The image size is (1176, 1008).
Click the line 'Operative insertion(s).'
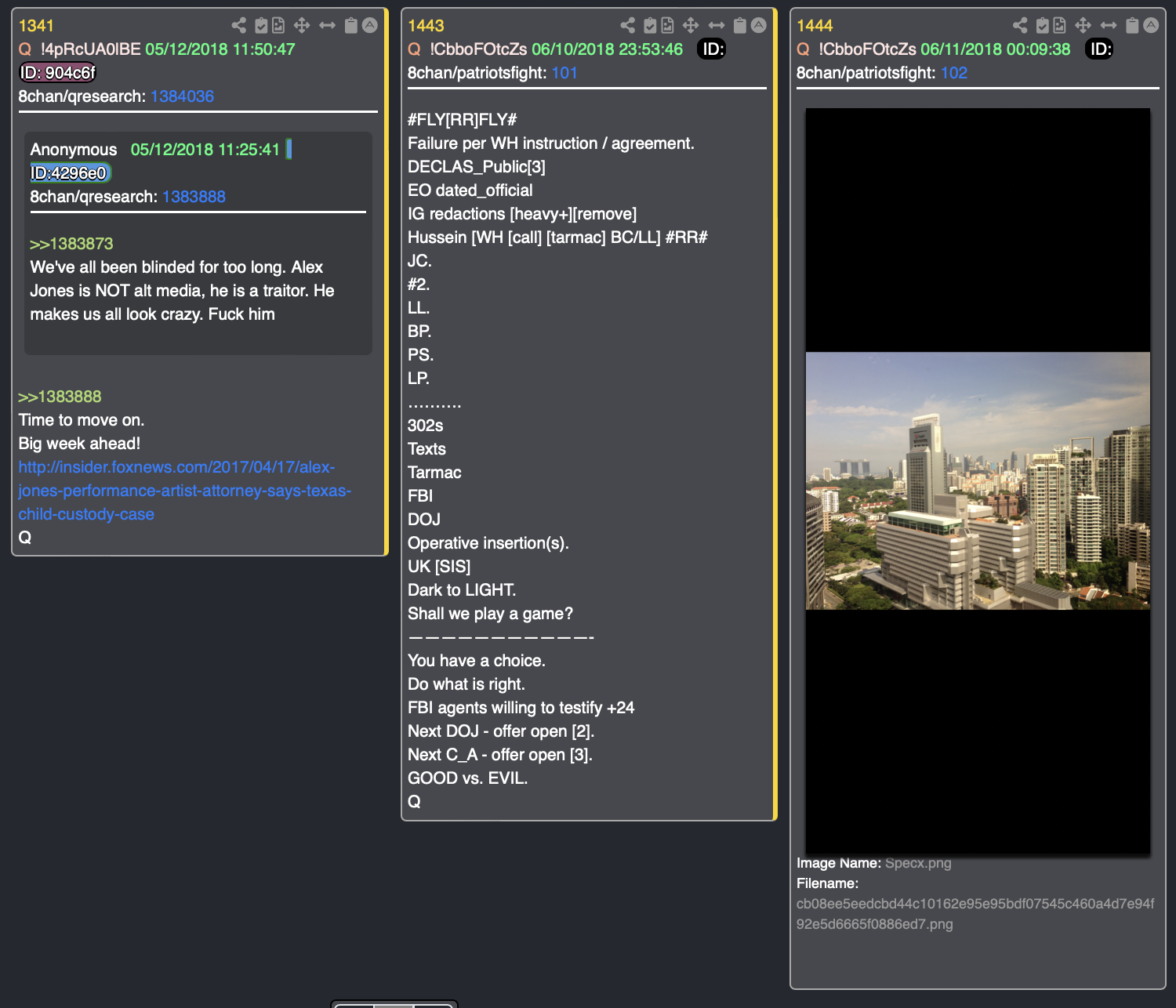[488, 543]
